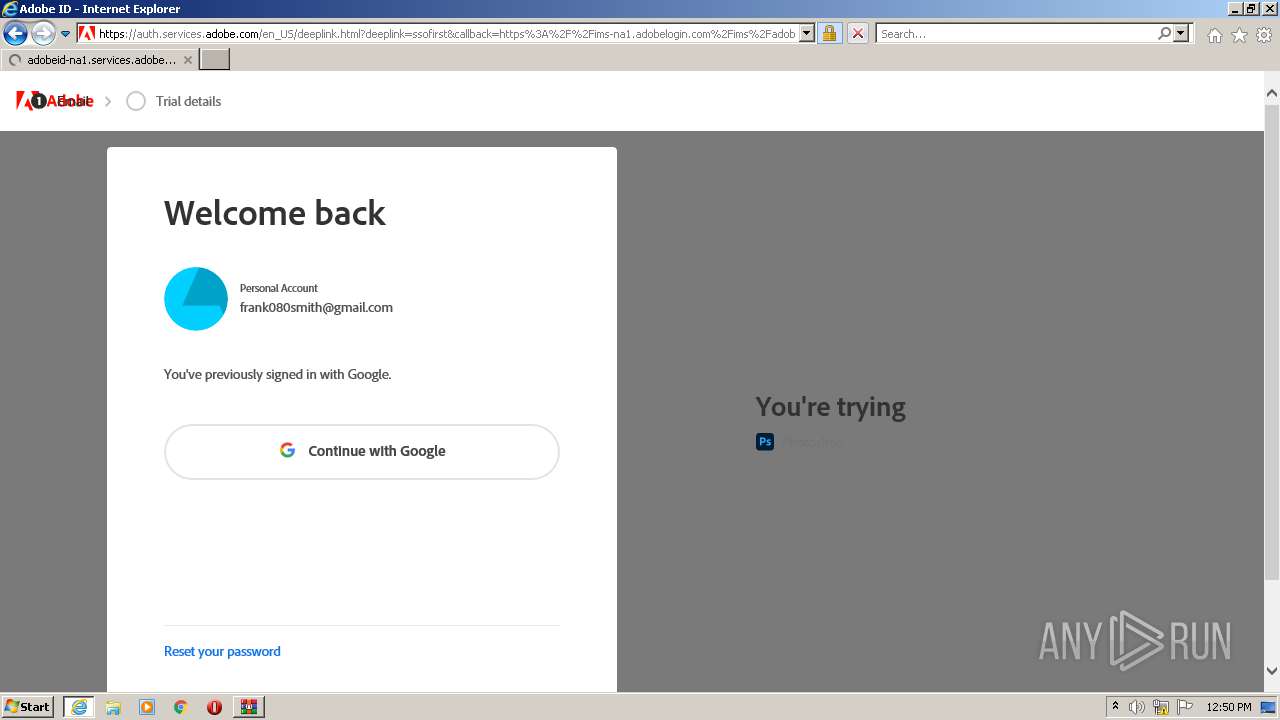Minimize the Internet Explorer window
This screenshot has width=1280, height=720.
(1235, 8)
